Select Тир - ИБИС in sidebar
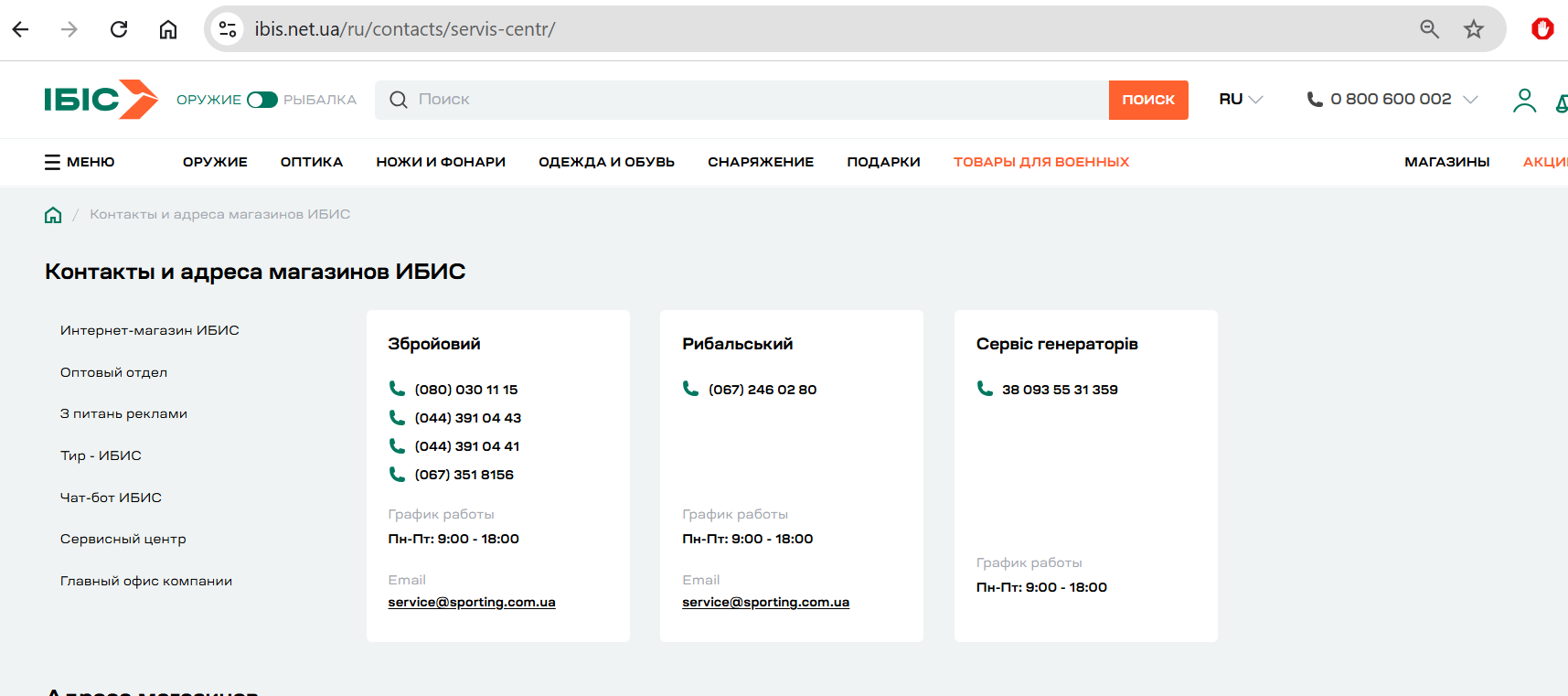The height and width of the screenshot is (696, 1568). tap(101, 455)
